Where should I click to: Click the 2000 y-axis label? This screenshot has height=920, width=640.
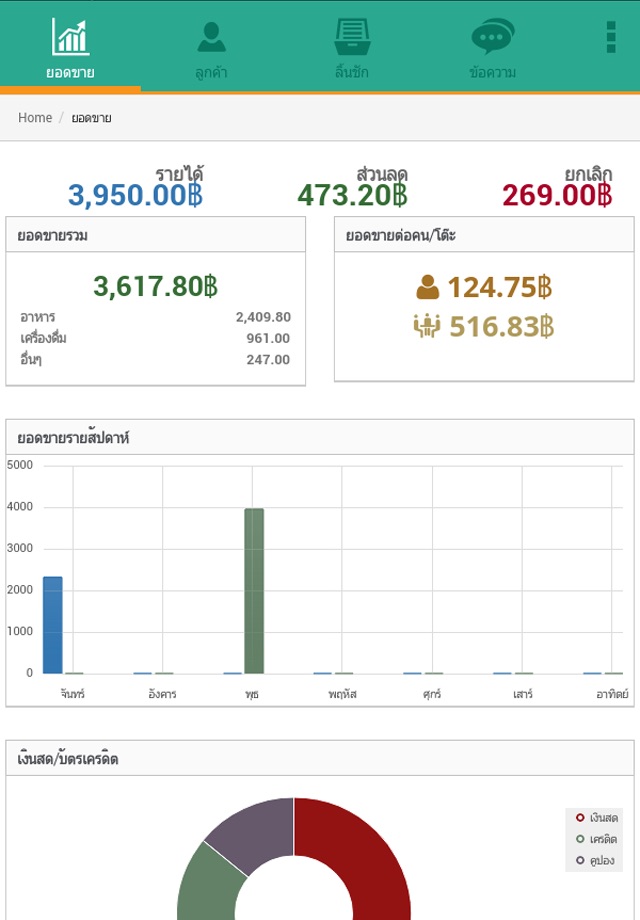(20, 590)
